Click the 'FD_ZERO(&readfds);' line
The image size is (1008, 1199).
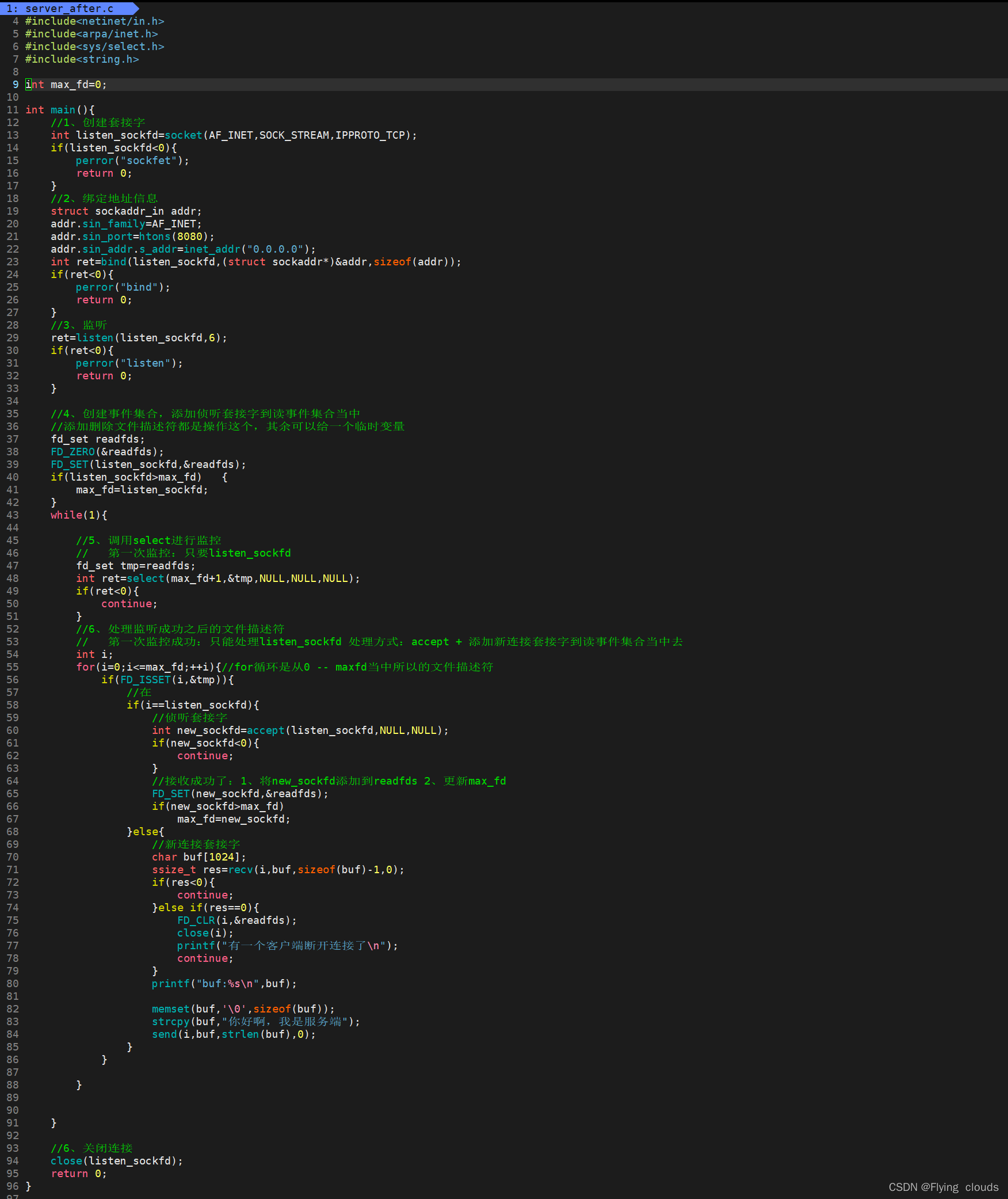[x=107, y=452]
